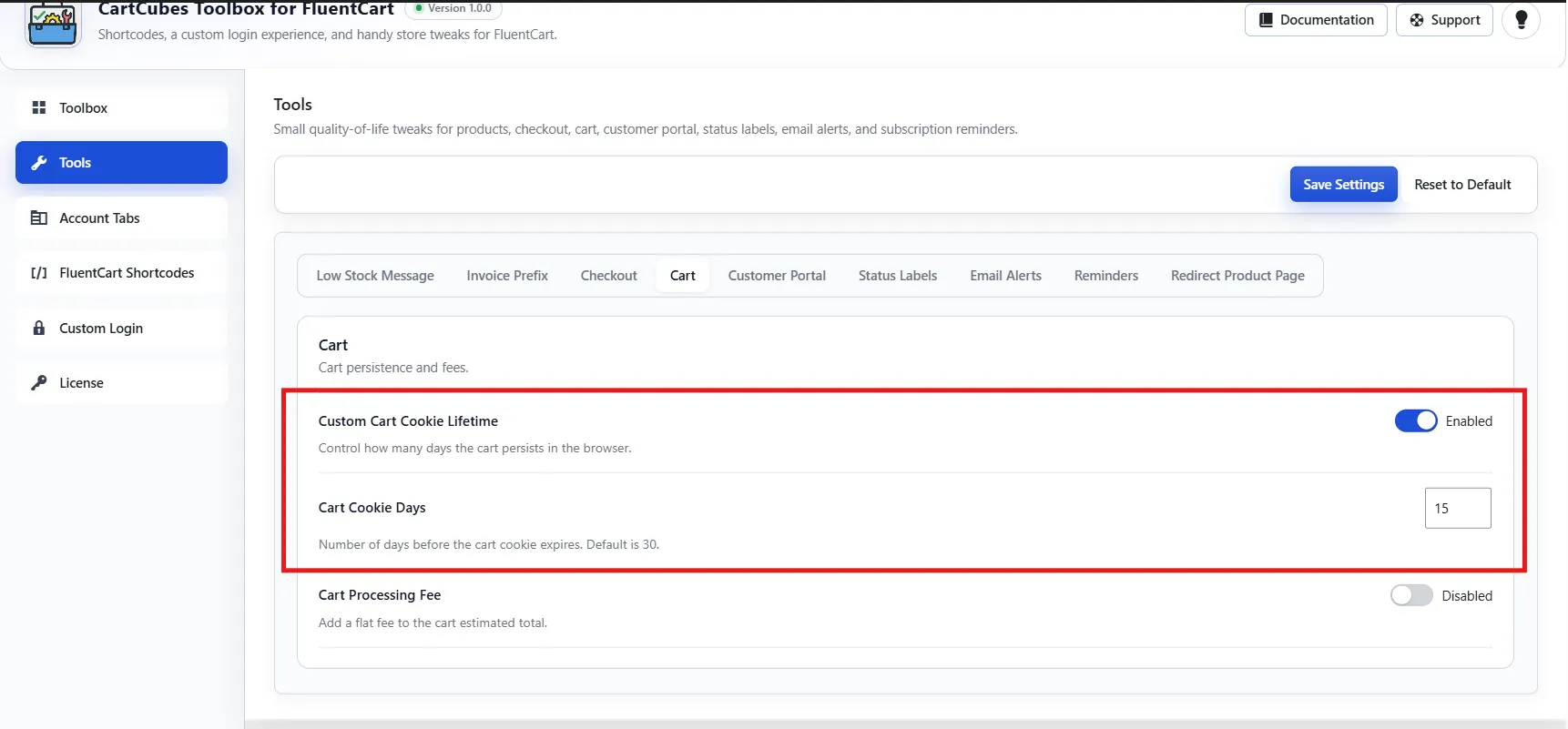Click the FluentCart Shortcodes bracket icon
Viewport: 1568px width, 729px height.
pos(39,273)
